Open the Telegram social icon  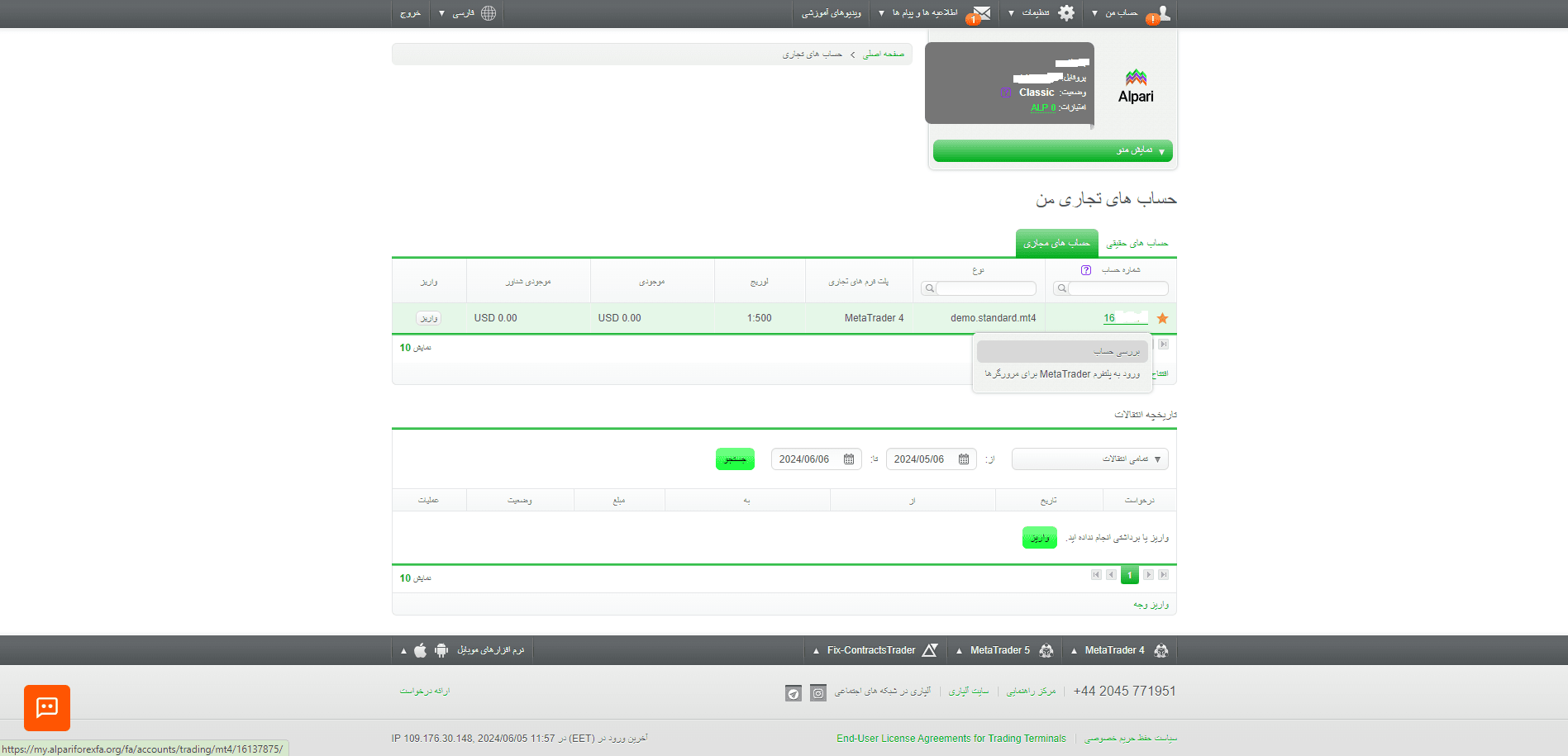[794, 693]
